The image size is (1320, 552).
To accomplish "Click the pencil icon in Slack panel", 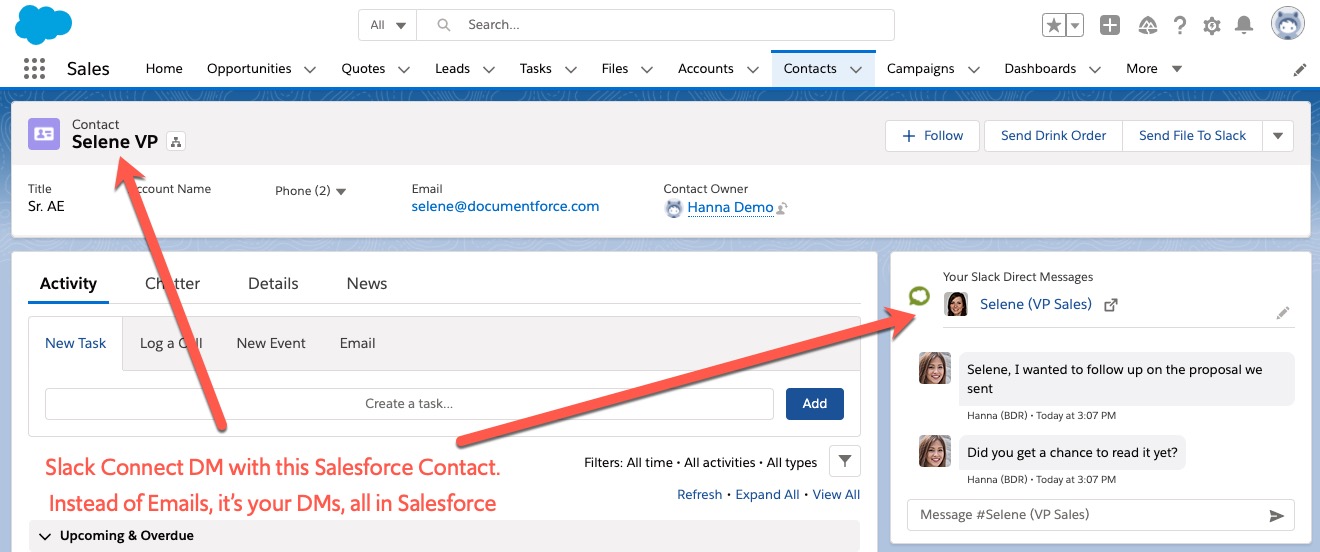I will [x=1283, y=313].
